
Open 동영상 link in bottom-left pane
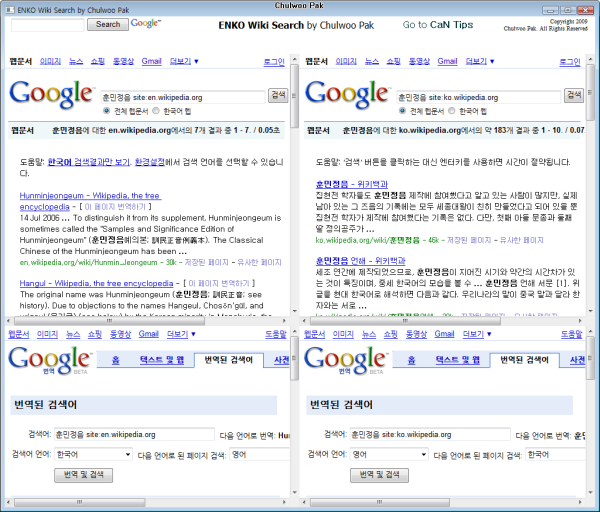120,334
